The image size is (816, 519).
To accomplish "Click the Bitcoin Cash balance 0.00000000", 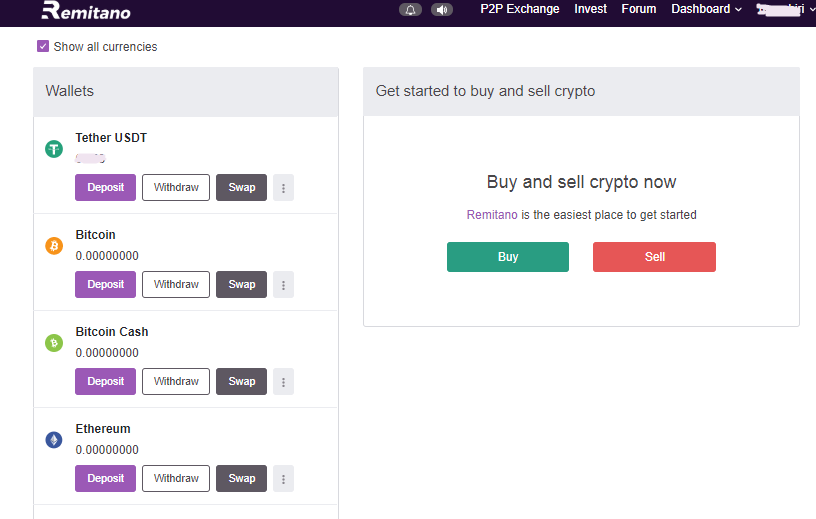I will point(107,353).
